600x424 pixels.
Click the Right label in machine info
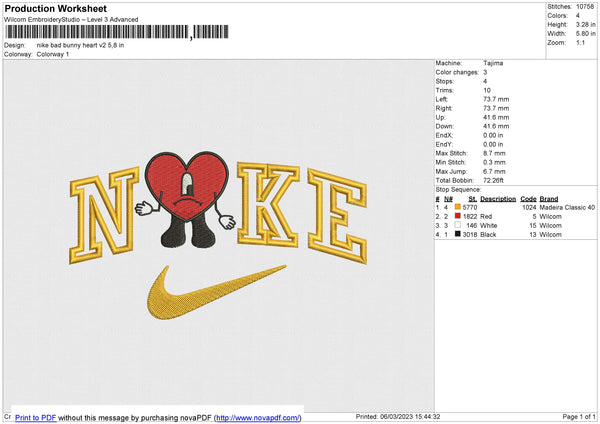coord(444,108)
